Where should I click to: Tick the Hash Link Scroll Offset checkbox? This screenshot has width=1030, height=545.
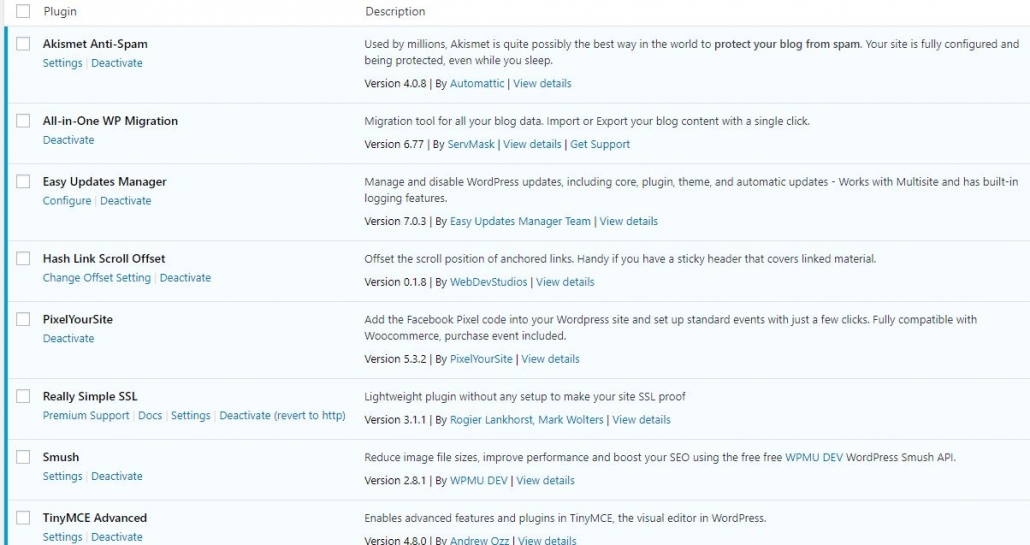(x=23, y=258)
